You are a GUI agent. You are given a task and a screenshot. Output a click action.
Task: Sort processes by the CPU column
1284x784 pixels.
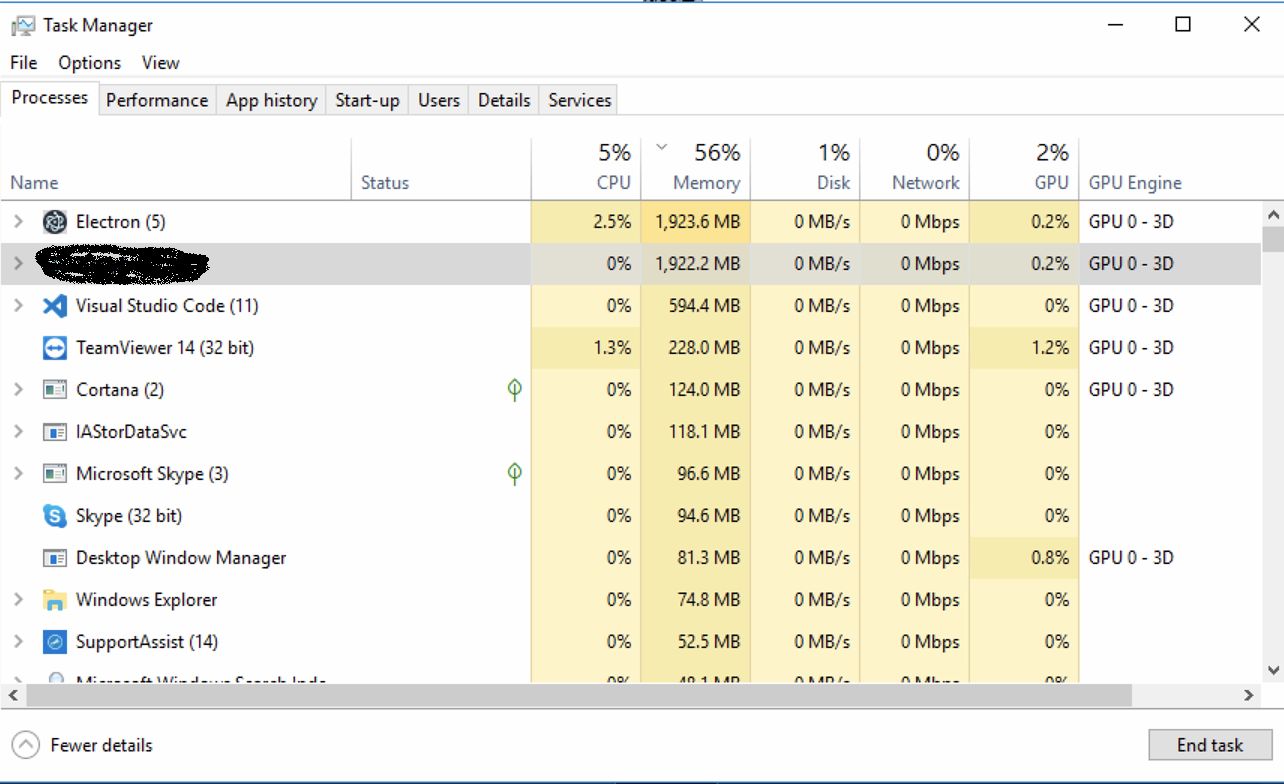(x=586, y=168)
